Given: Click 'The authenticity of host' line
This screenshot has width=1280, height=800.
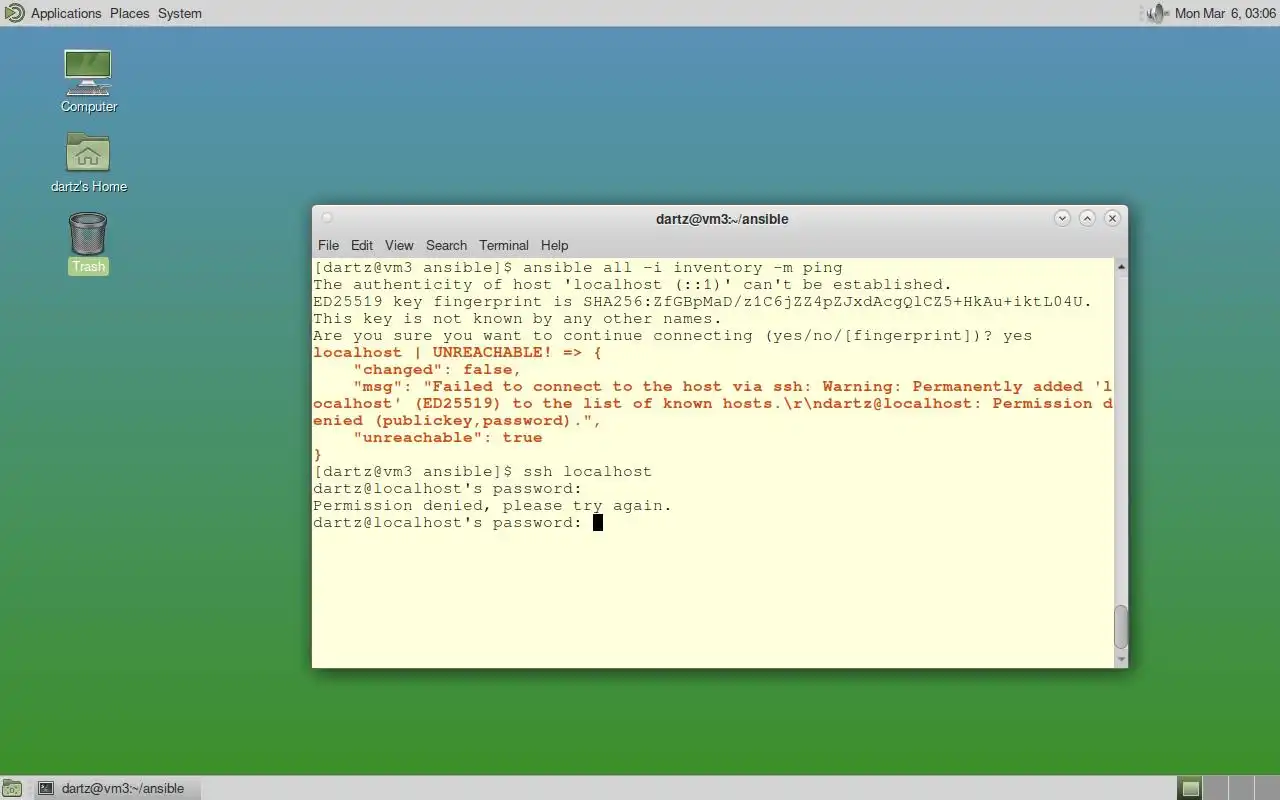Looking at the screenshot, I should coord(633,285).
